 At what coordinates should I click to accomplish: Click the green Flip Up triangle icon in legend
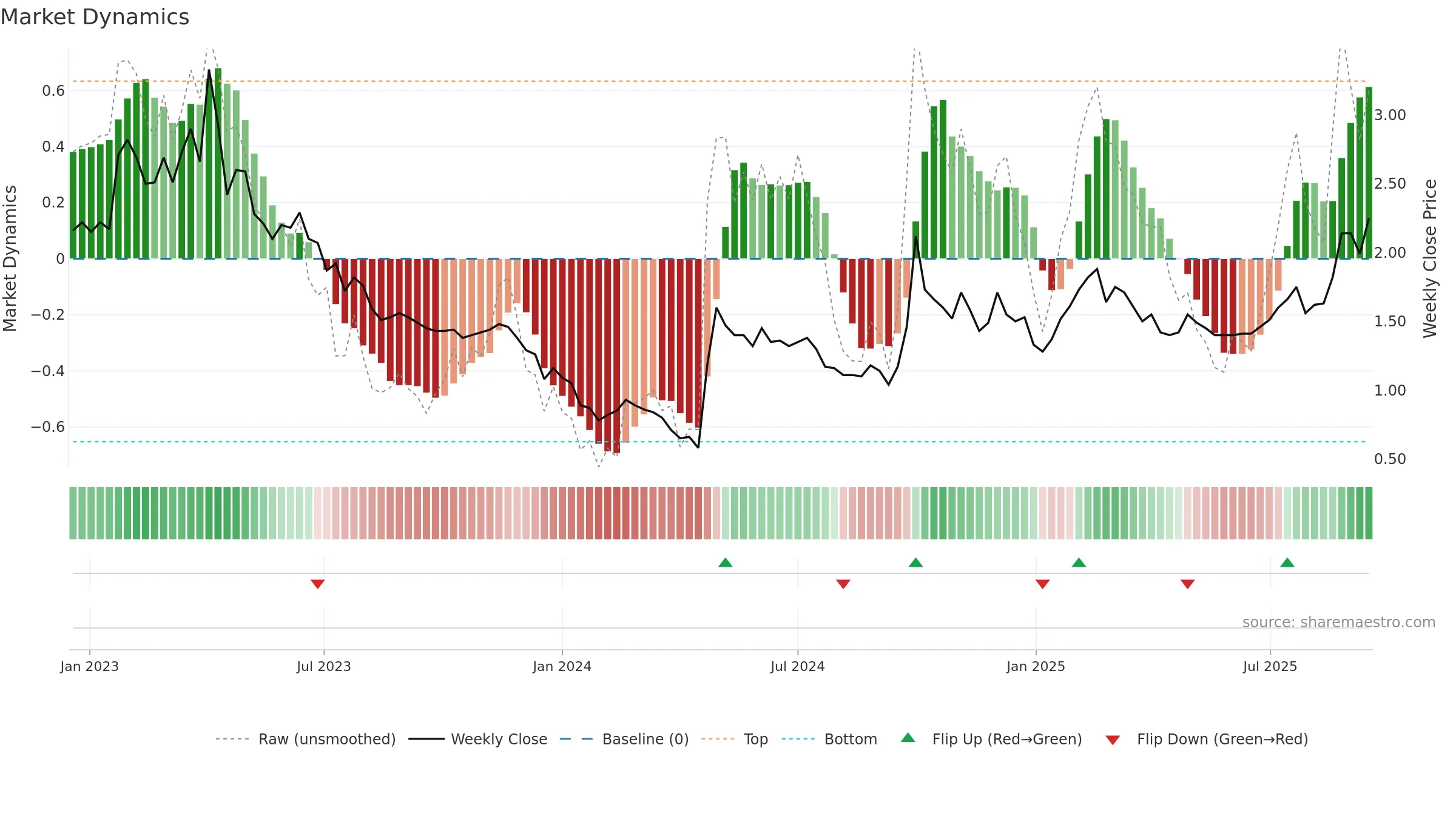click(908, 738)
